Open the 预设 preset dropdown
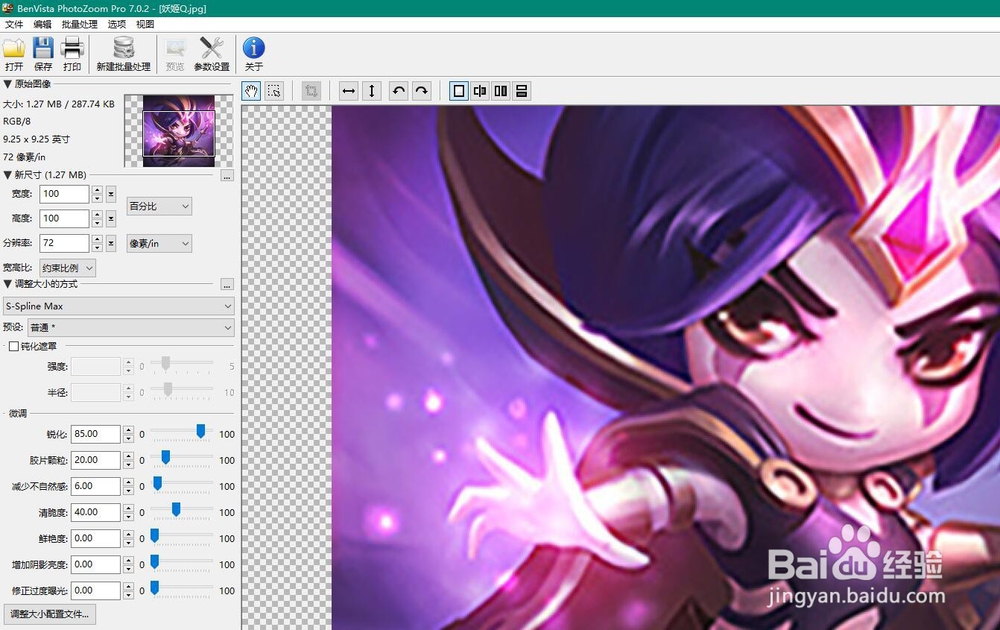 [131, 327]
